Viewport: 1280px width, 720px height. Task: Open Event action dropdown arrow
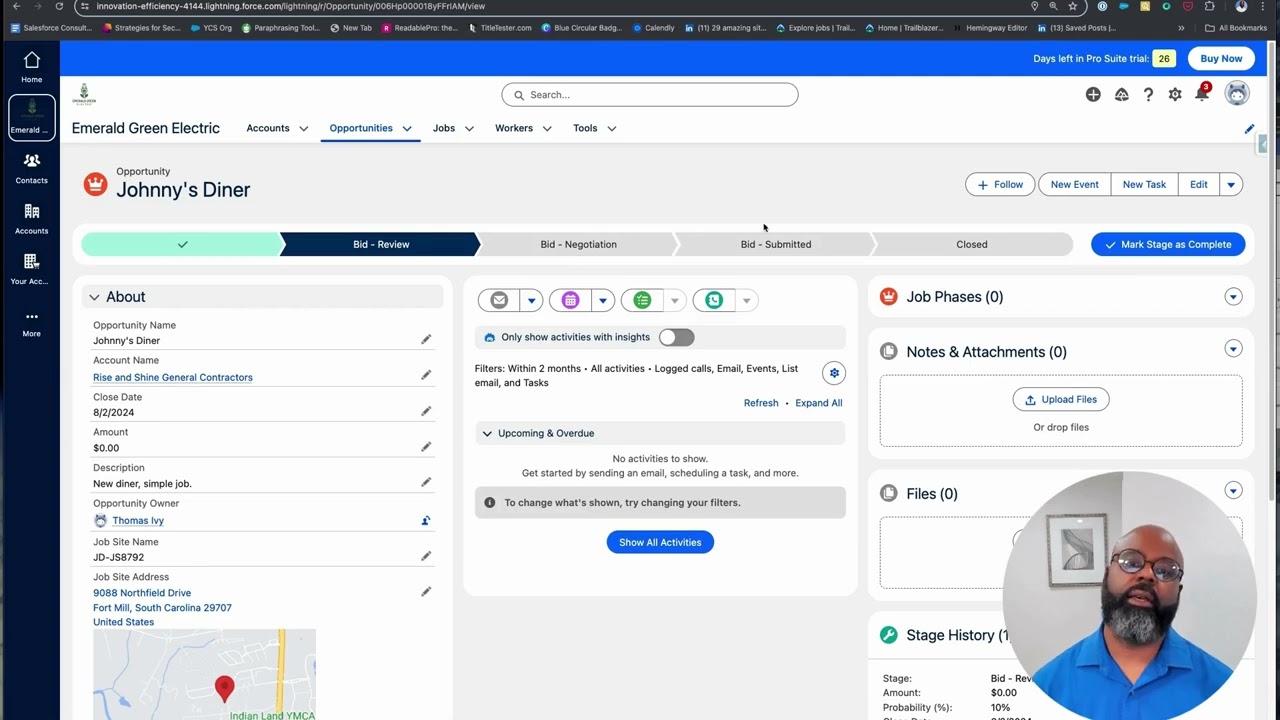click(x=602, y=300)
